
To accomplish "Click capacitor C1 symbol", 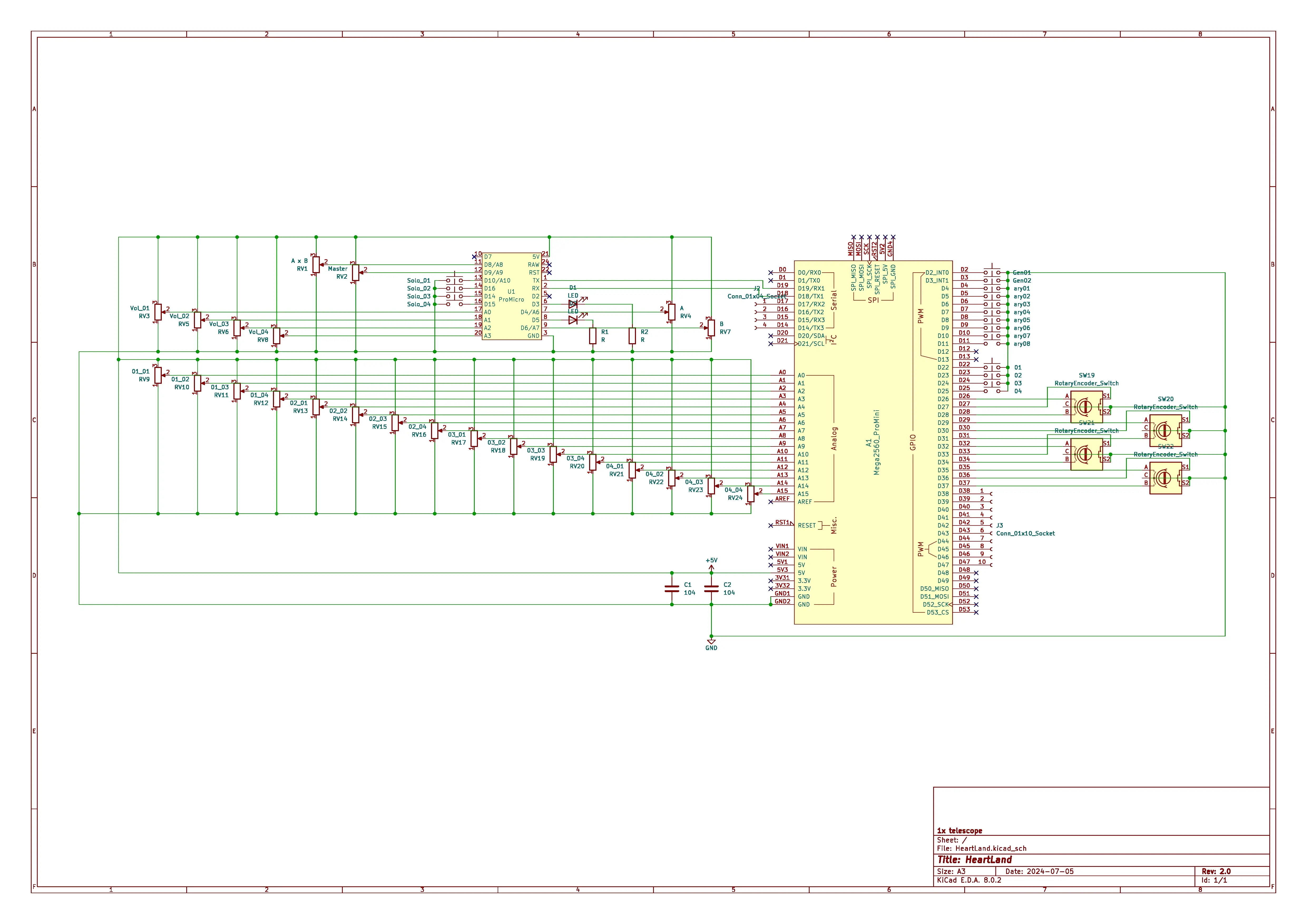I will click(x=672, y=588).
